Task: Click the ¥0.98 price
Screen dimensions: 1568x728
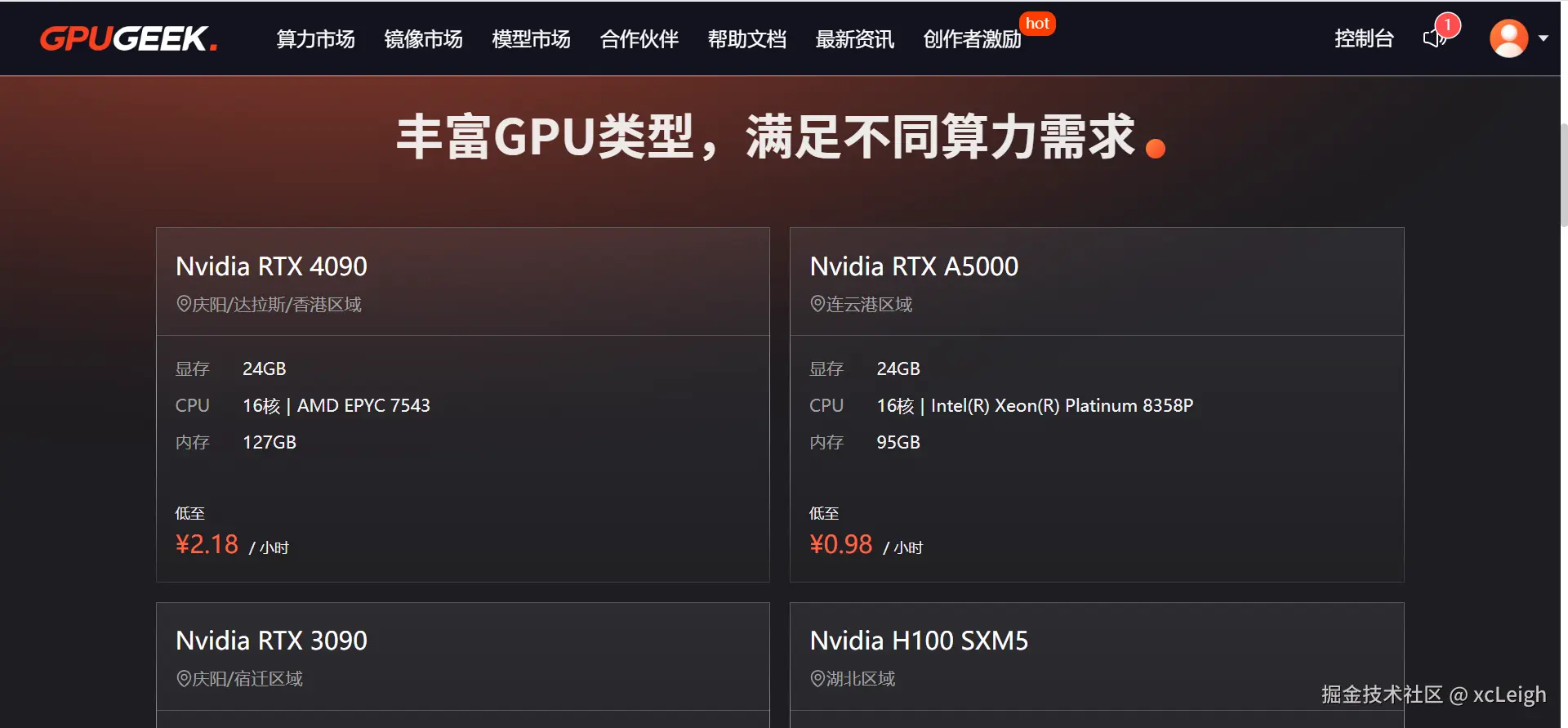Action: (x=840, y=544)
